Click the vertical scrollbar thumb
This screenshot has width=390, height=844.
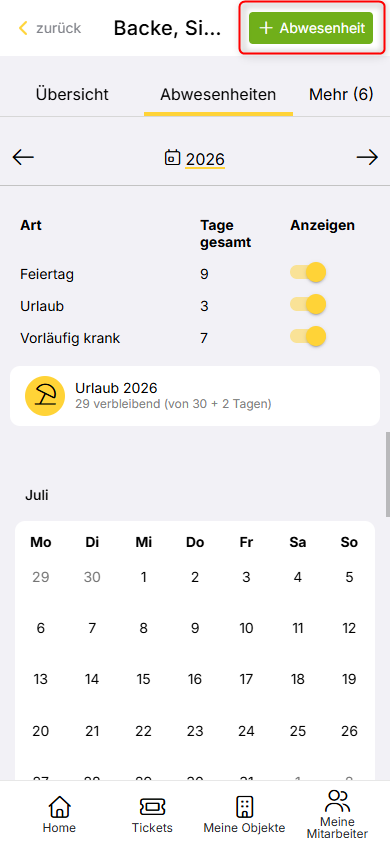[x=388, y=474]
